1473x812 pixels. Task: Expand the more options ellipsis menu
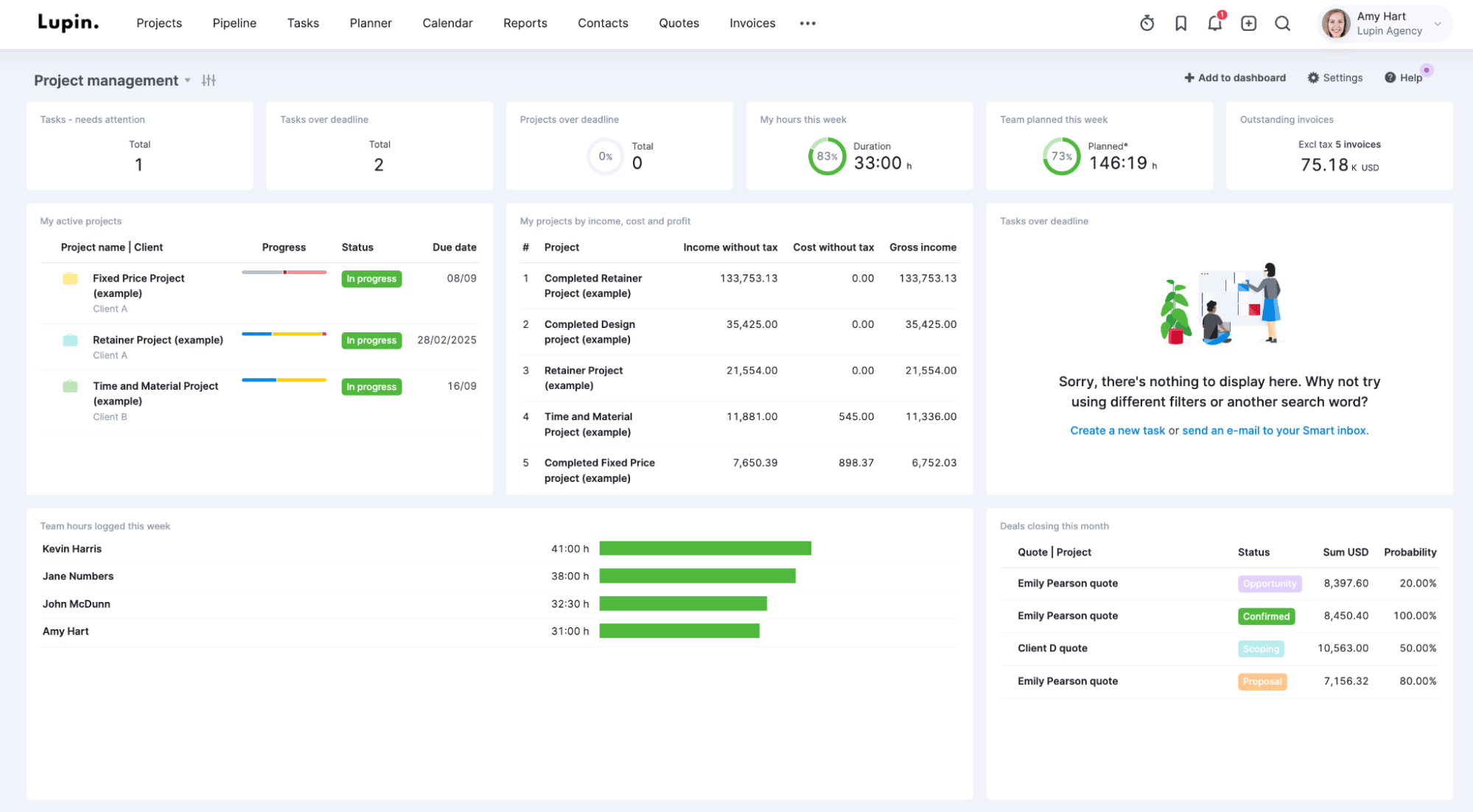808,23
